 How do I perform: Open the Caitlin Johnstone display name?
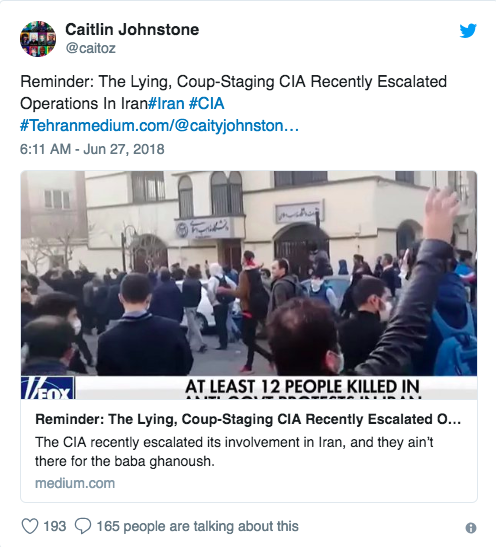[x=132, y=29]
